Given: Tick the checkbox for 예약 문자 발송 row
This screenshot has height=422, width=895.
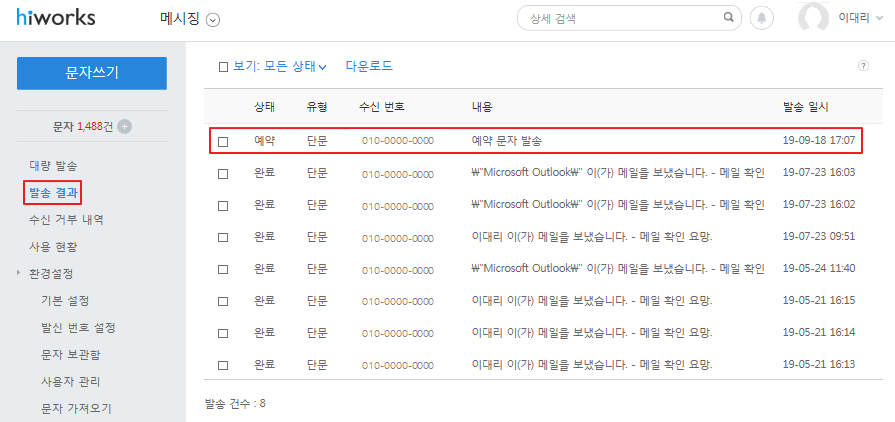Looking at the screenshot, I should tap(223, 141).
